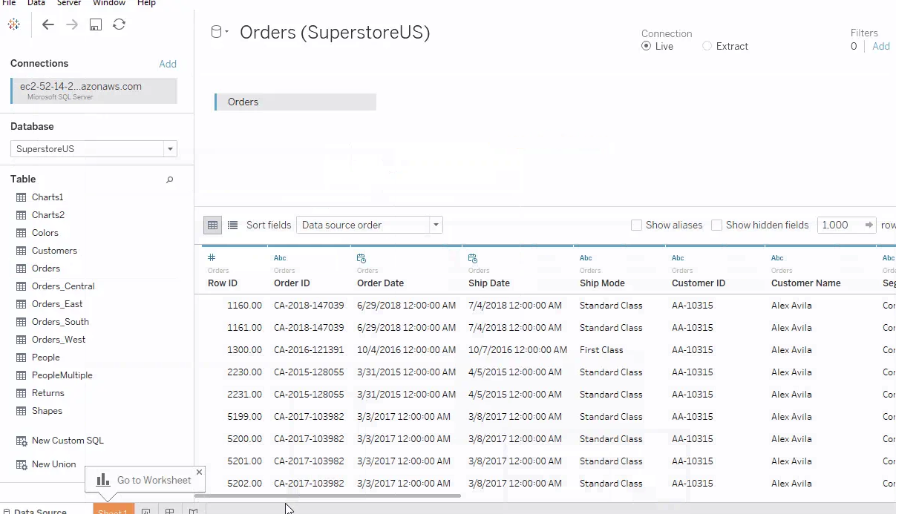Add a new connection link
Viewport: 919px width, 524px height.
(168, 64)
